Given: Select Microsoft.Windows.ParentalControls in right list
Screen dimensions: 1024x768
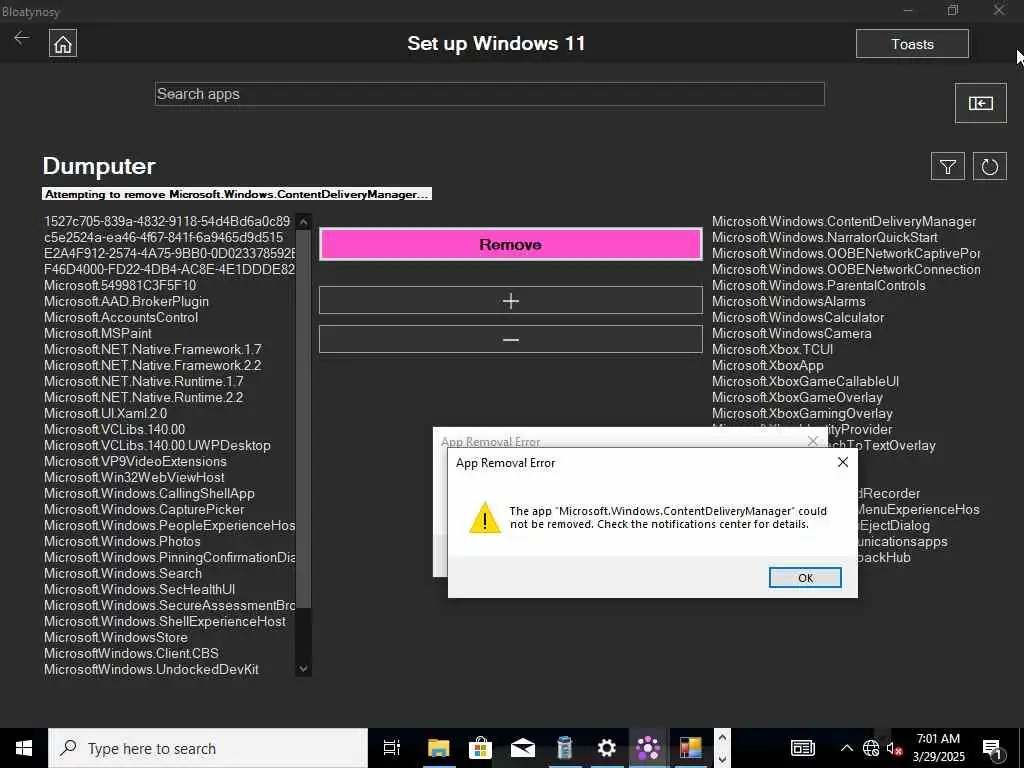Looking at the screenshot, I should [819, 285].
